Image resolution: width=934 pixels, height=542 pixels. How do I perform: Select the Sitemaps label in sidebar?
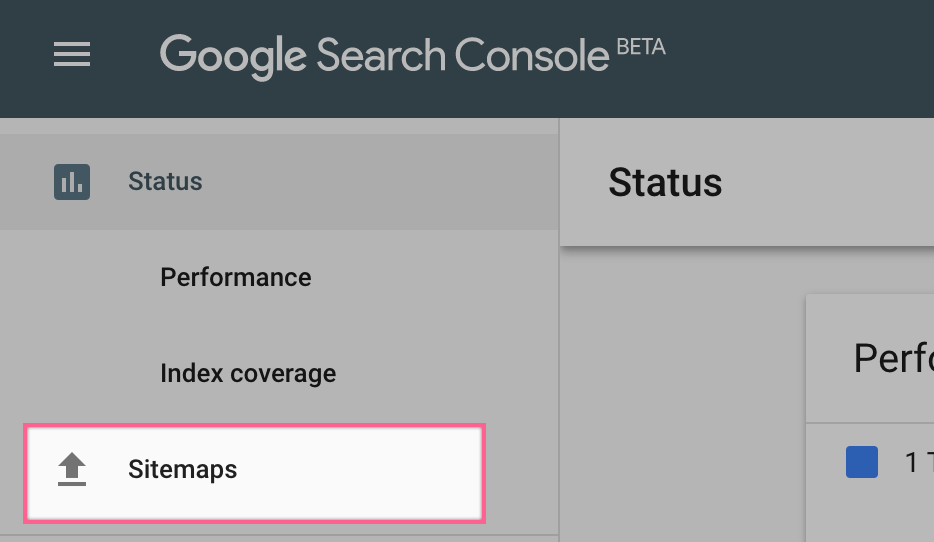pyautogui.click(x=182, y=469)
